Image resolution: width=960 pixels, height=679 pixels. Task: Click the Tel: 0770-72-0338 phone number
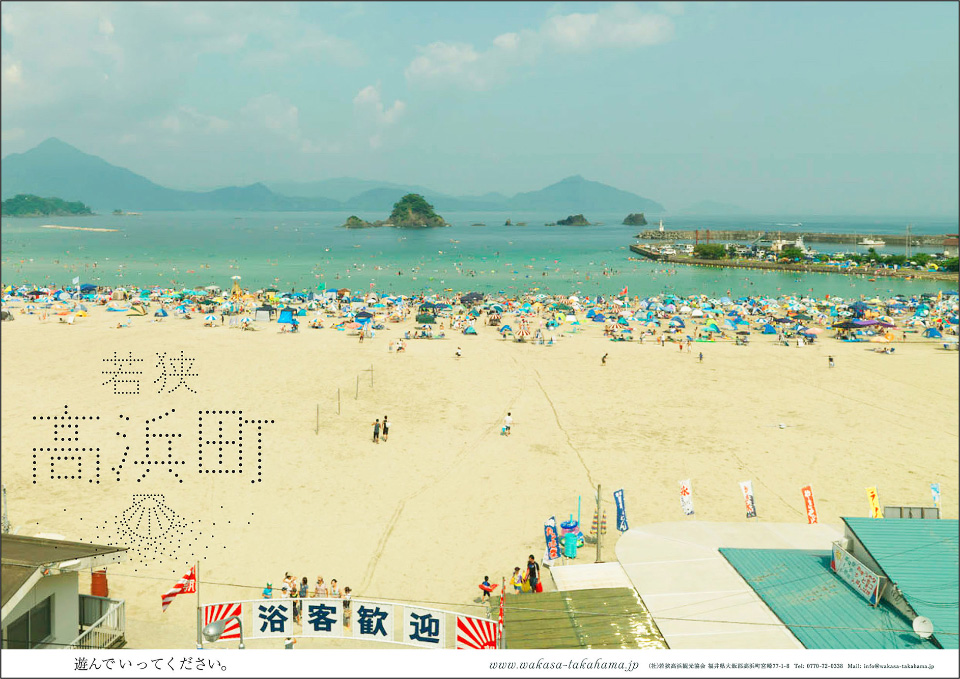point(818,666)
